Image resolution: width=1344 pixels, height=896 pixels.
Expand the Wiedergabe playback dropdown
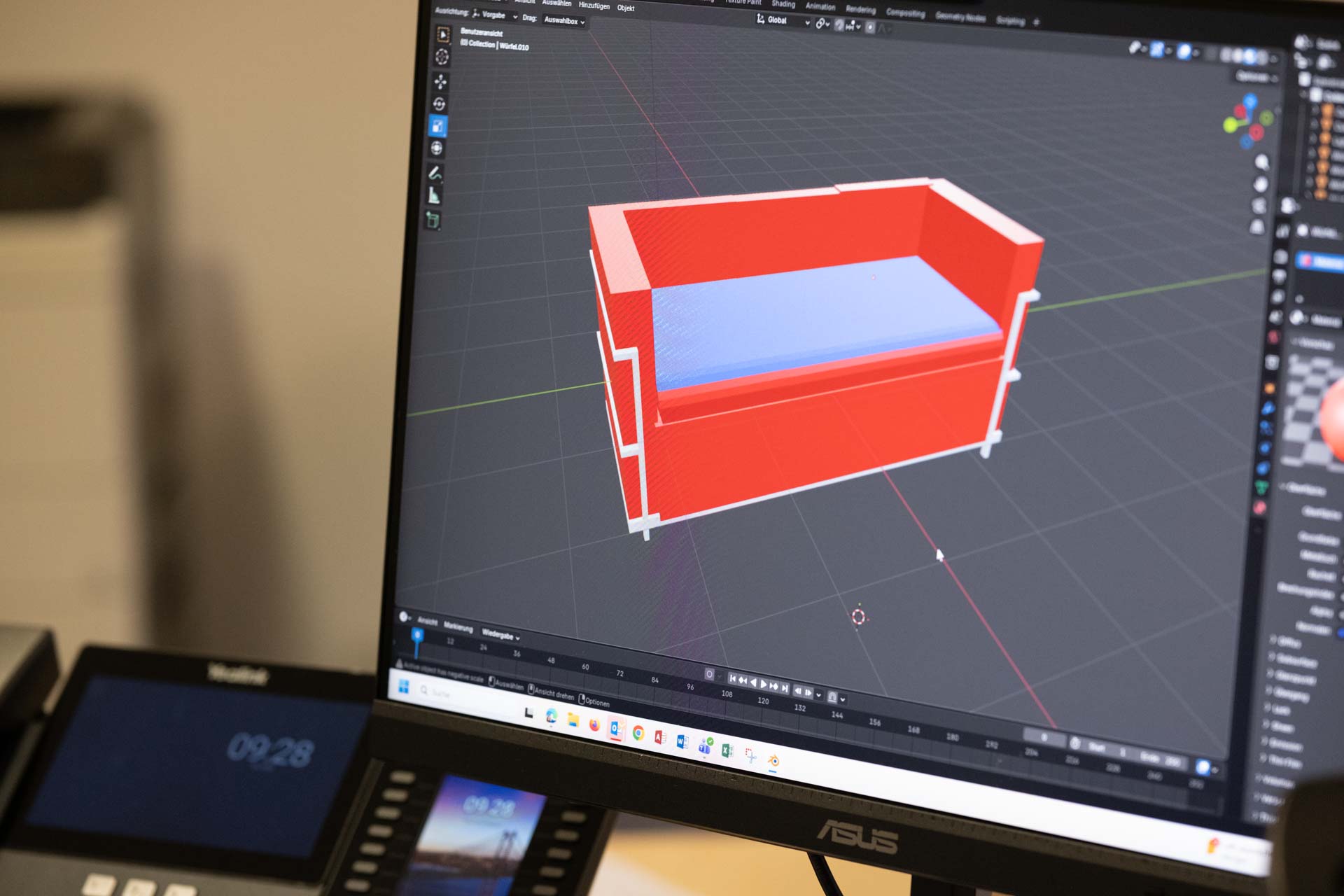[500, 635]
